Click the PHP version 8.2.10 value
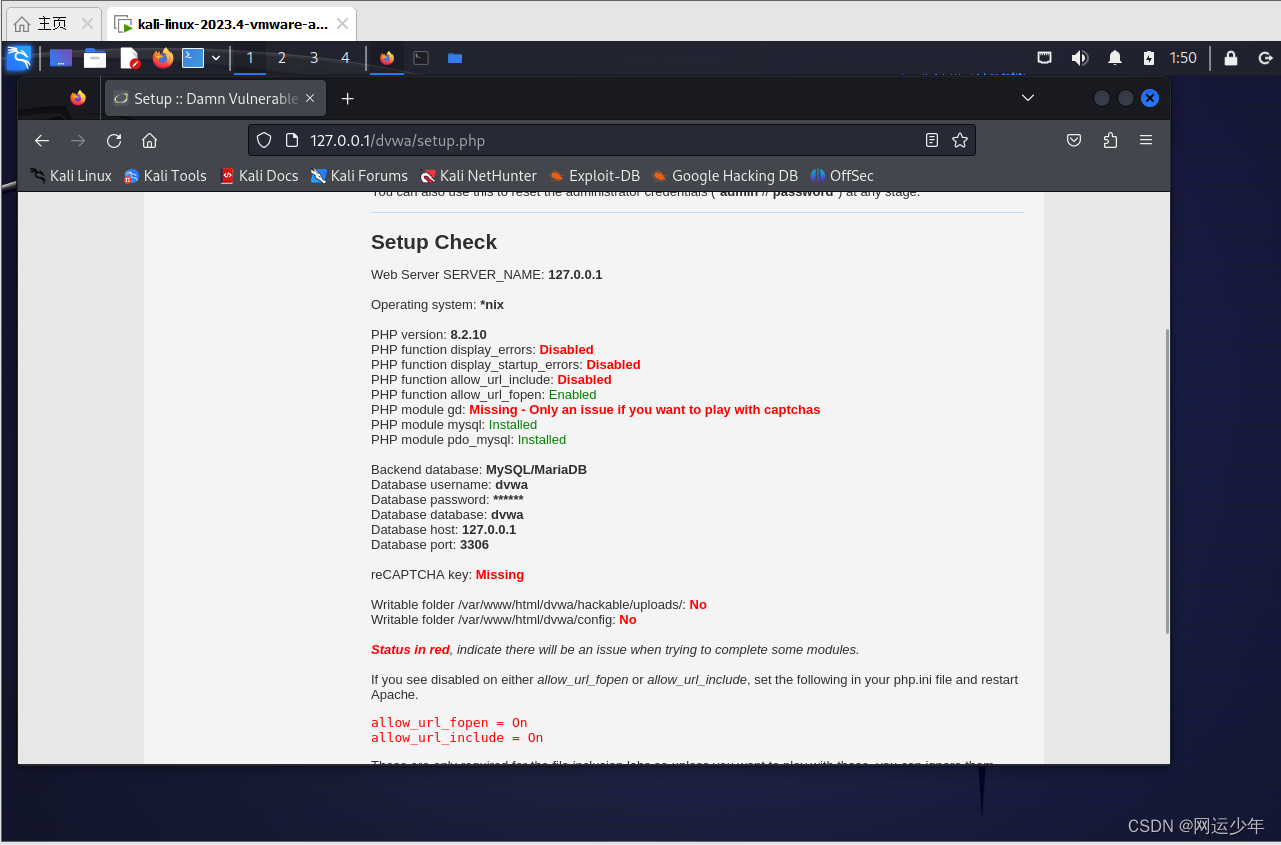 (468, 335)
